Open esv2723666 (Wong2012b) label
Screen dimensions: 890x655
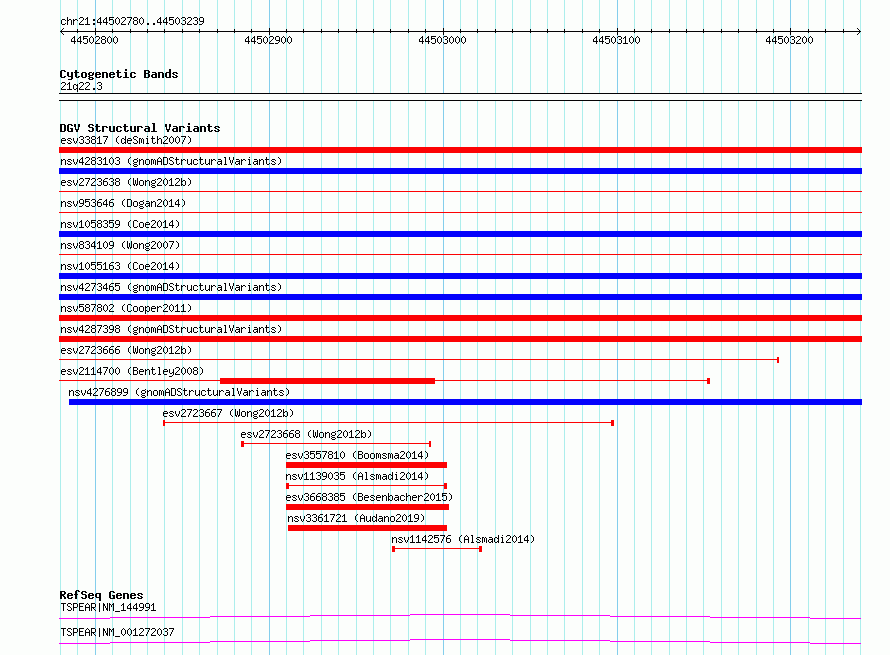pos(126,350)
